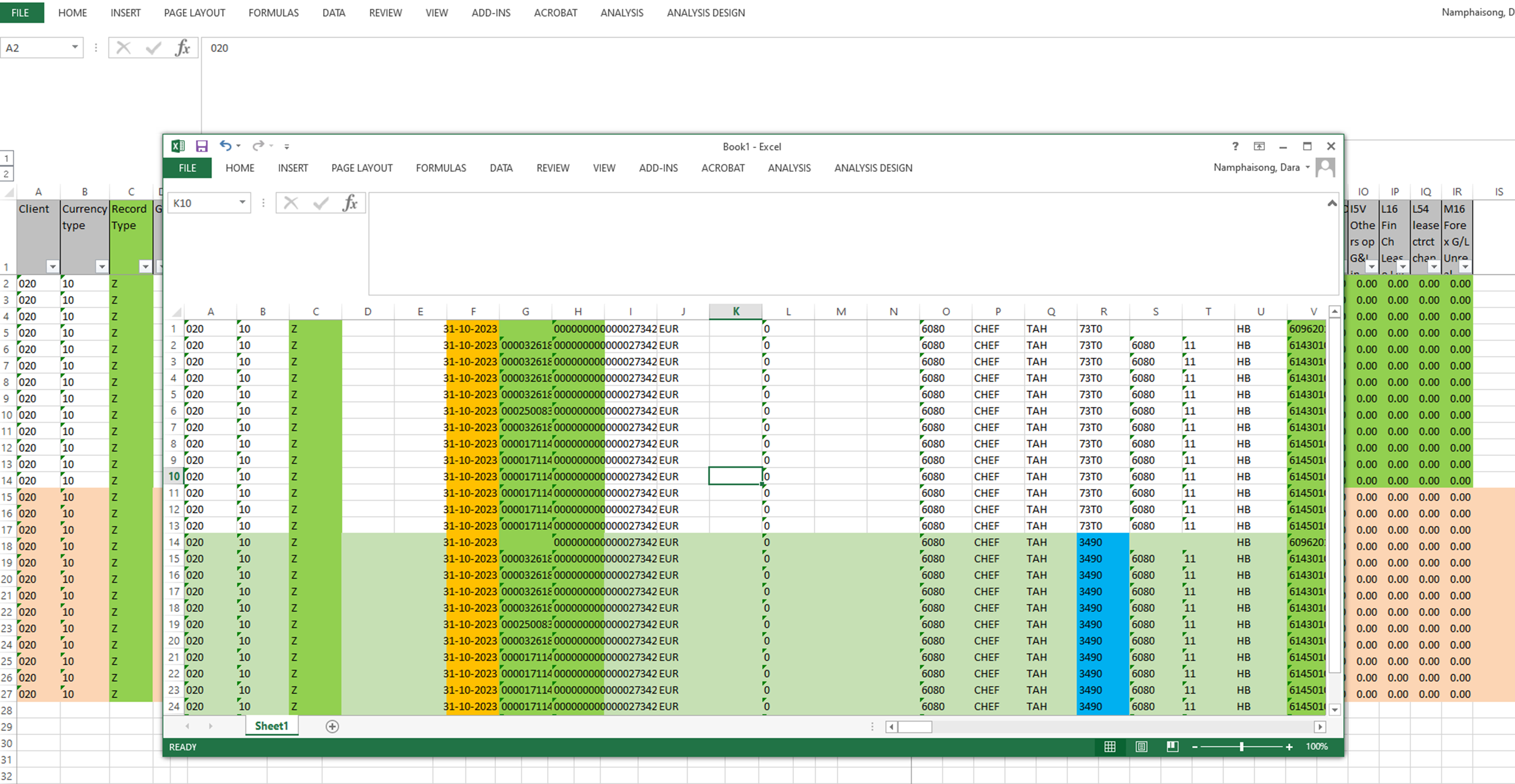The image size is (1515, 784).
Task: Open ANALYSIS DESIGN tab in Book1 ribbon
Action: 873,168
